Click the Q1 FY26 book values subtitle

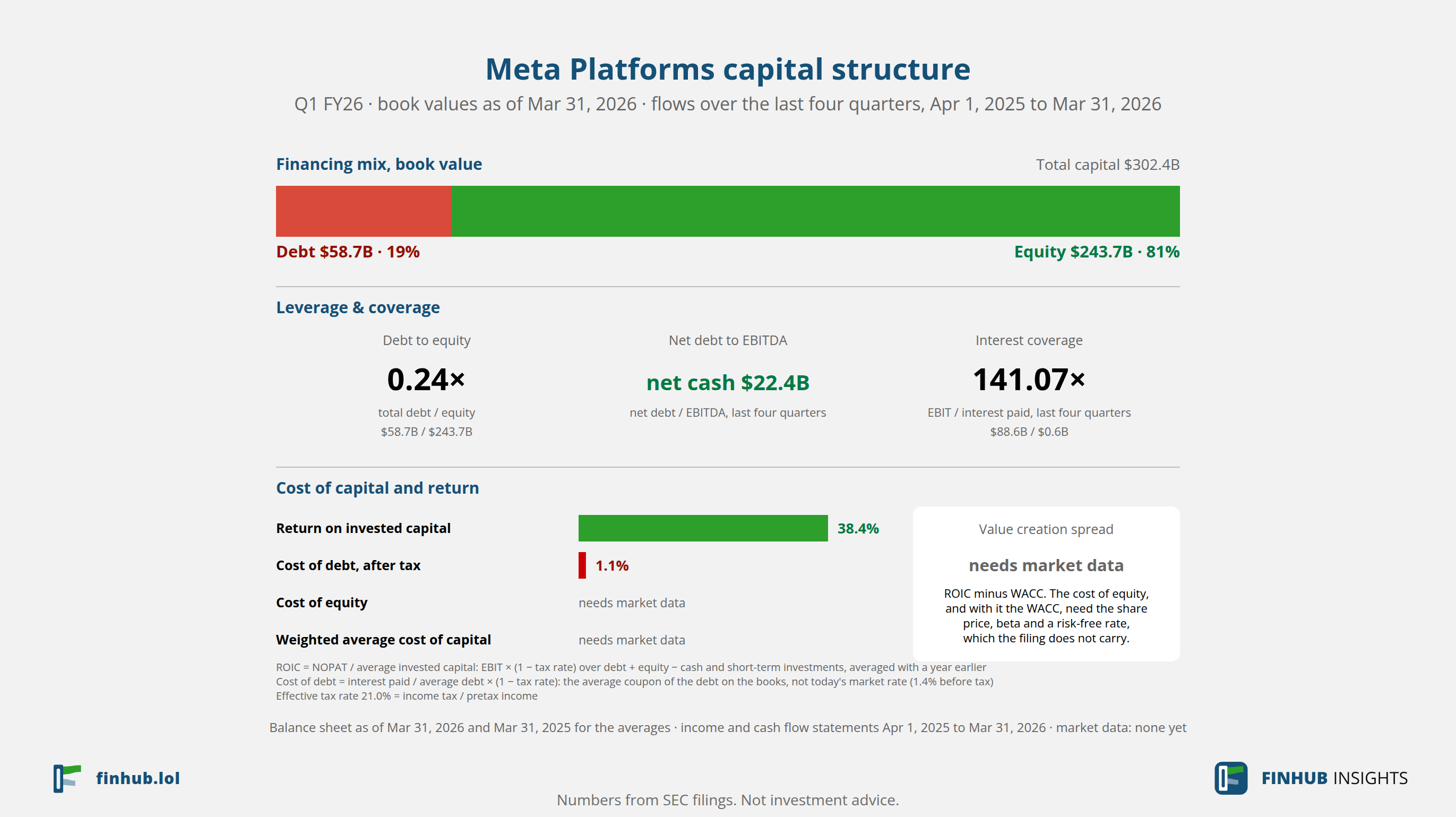pos(728,104)
